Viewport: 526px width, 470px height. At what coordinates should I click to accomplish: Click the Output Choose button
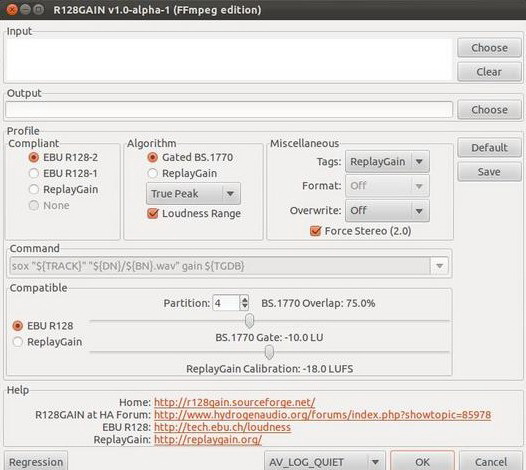click(489, 110)
